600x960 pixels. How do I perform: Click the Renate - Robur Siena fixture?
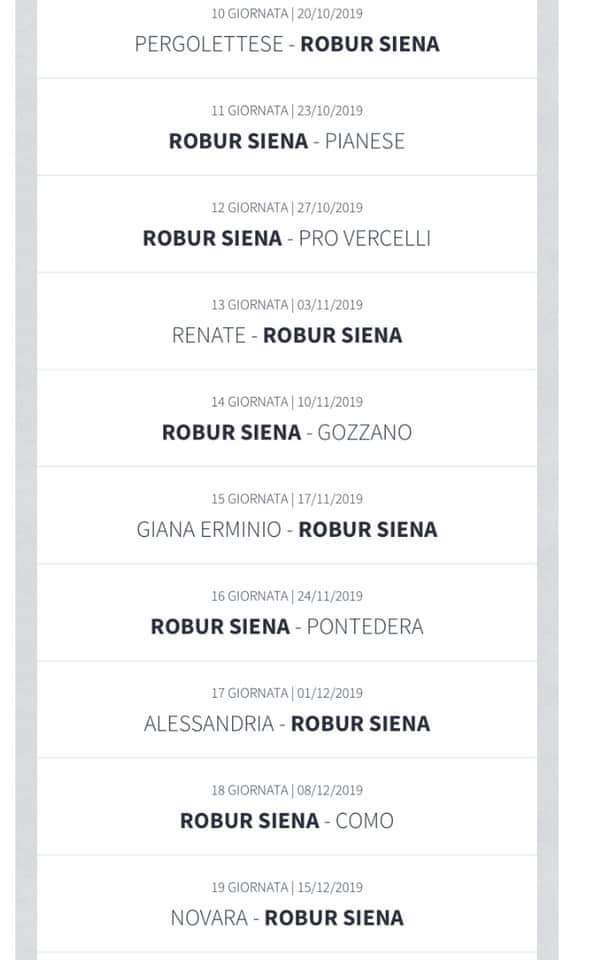[287, 335]
